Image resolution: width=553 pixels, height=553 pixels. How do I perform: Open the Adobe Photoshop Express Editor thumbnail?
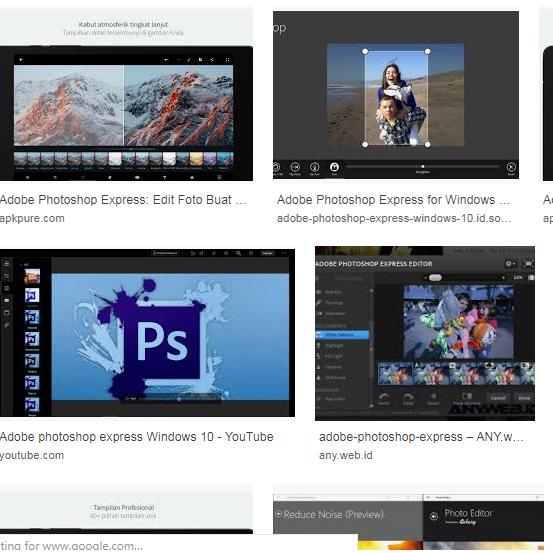tap(425, 333)
